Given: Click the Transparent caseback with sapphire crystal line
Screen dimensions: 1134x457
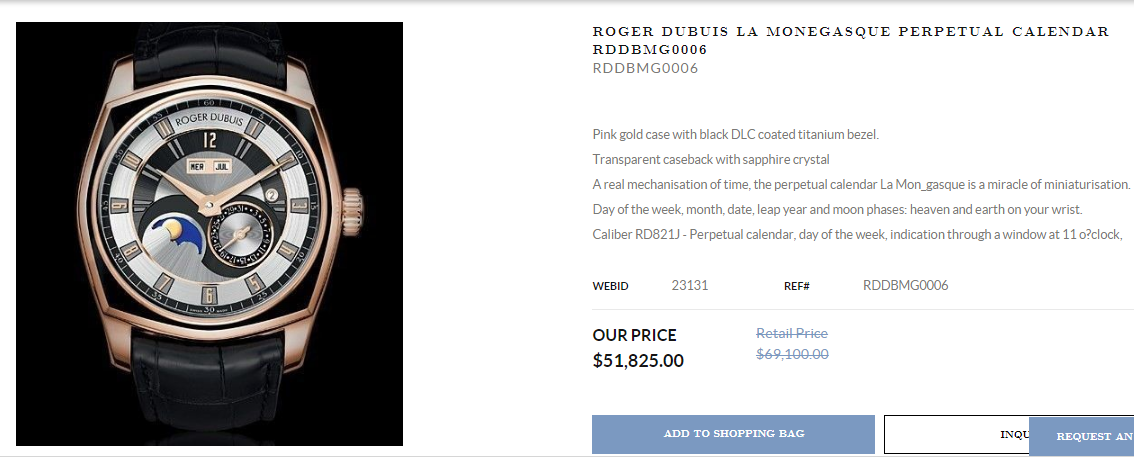Looking at the screenshot, I should 711,159.
